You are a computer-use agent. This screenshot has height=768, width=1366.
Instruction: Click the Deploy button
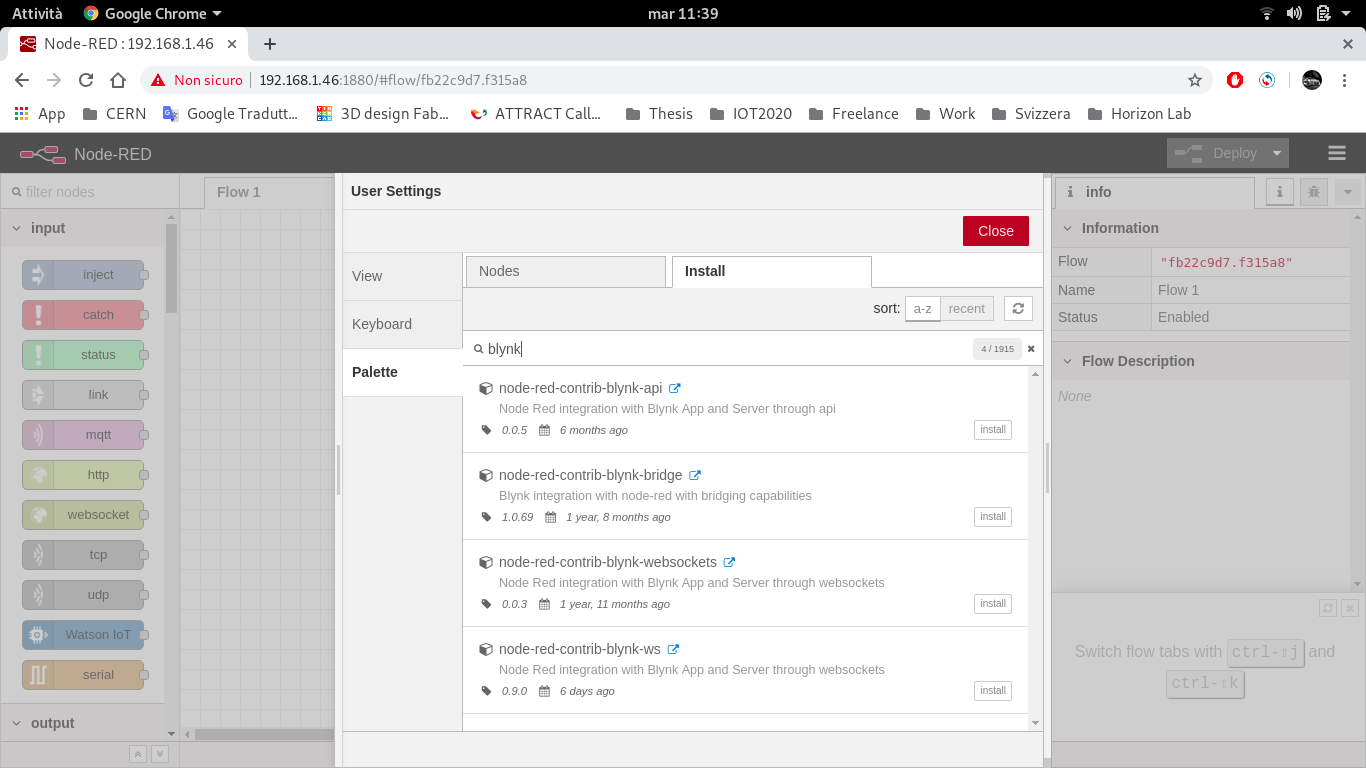(x=1216, y=153)
